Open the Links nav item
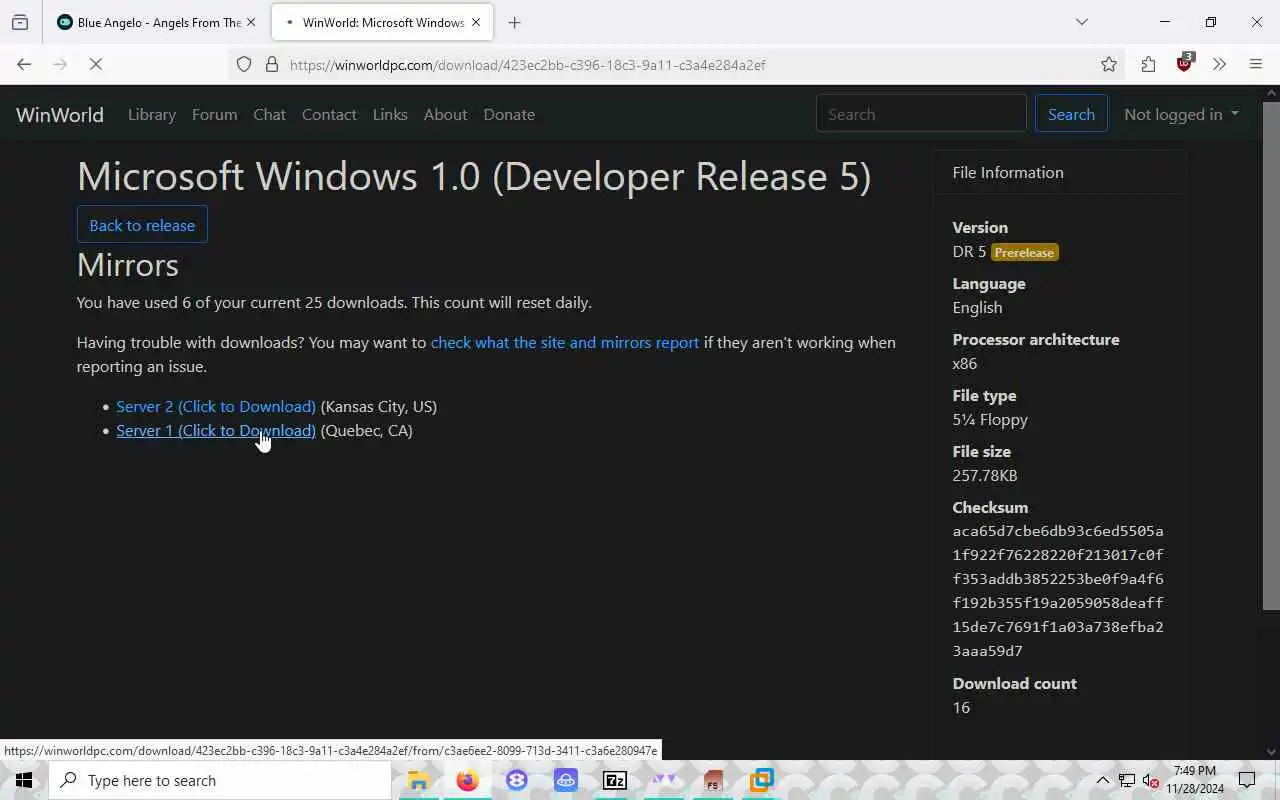Screen dimensions: 1280x800 coord(390,114)
